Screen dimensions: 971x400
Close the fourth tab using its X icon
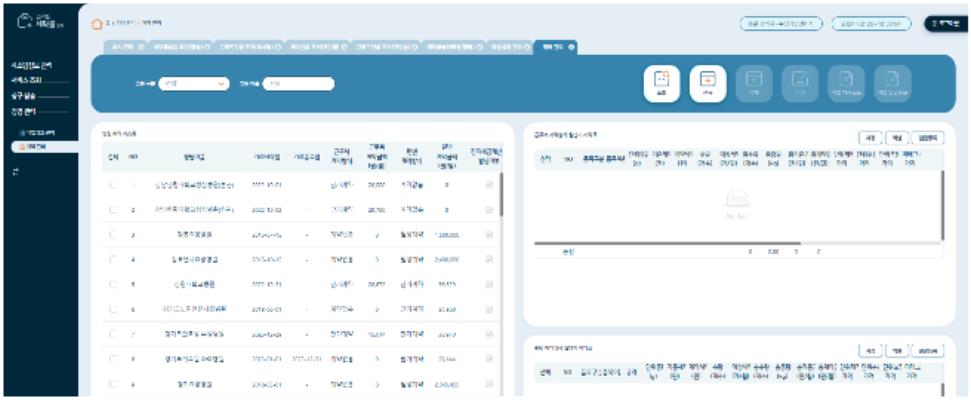[344, 47]
